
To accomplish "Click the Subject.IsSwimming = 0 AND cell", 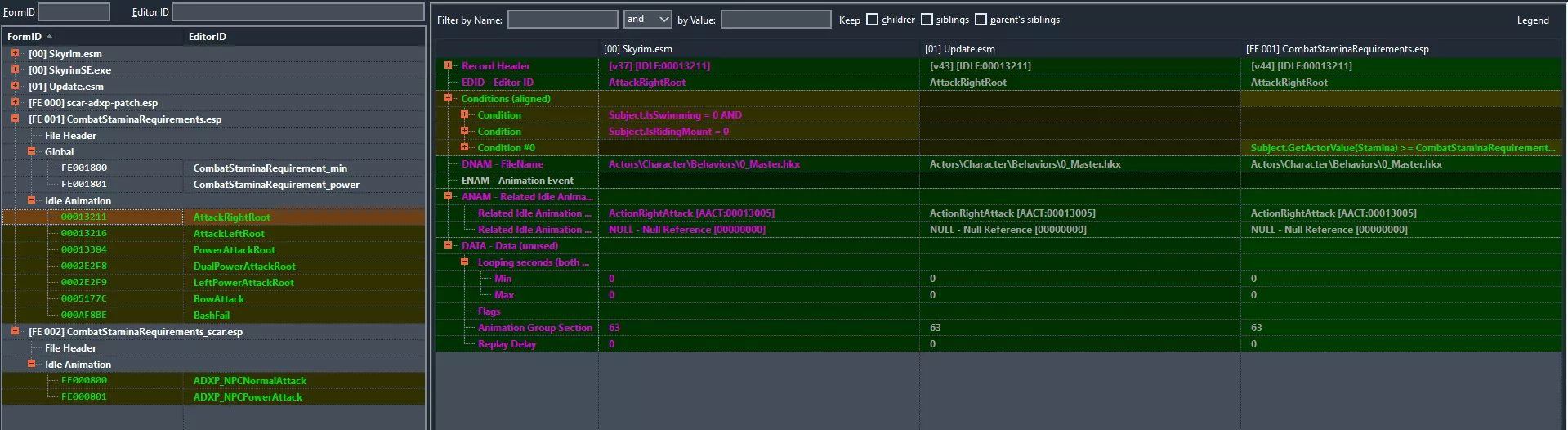I will [x=758, y=114].
